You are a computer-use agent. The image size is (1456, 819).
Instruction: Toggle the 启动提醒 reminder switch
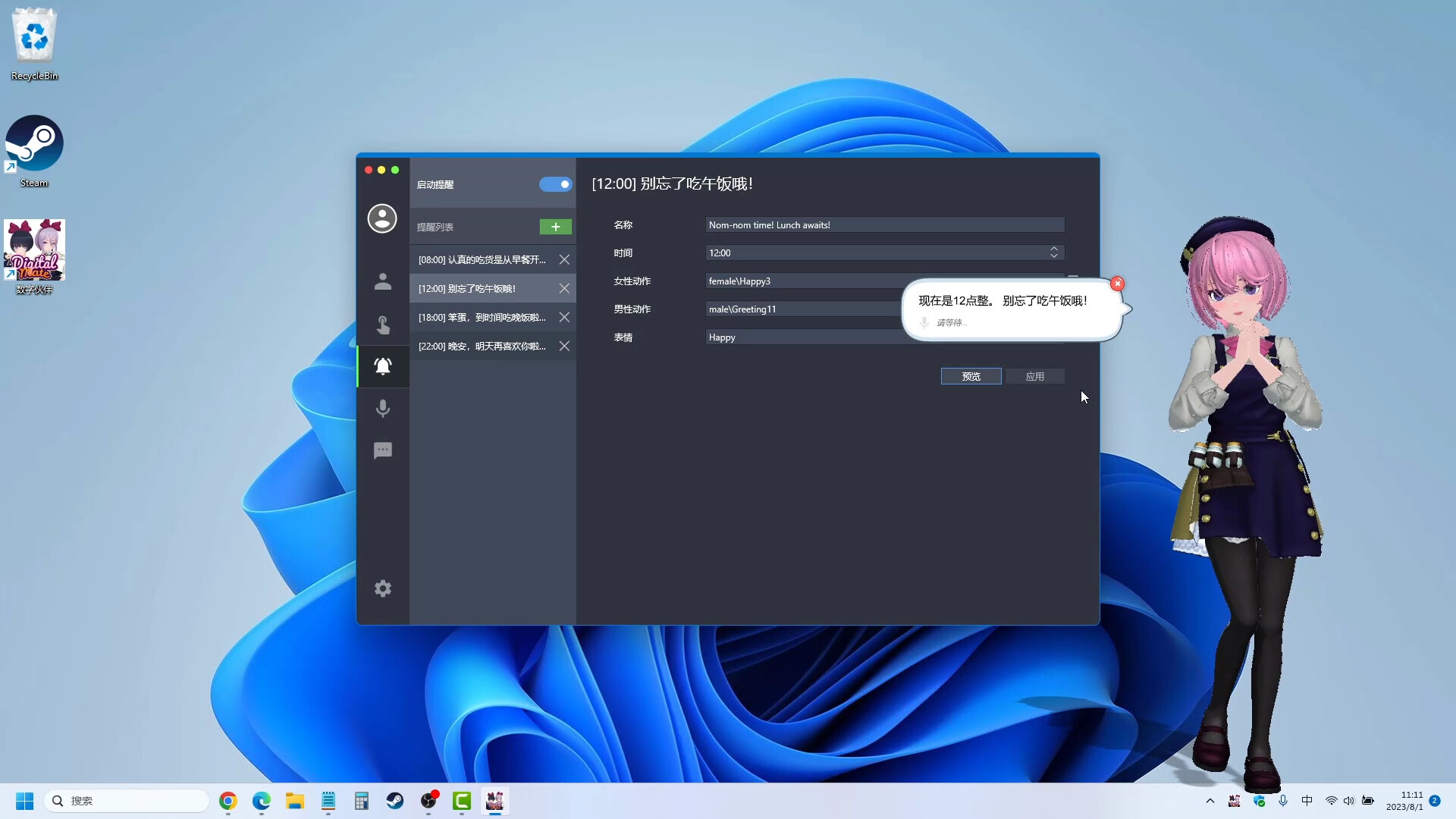click(x=555, y=184)
